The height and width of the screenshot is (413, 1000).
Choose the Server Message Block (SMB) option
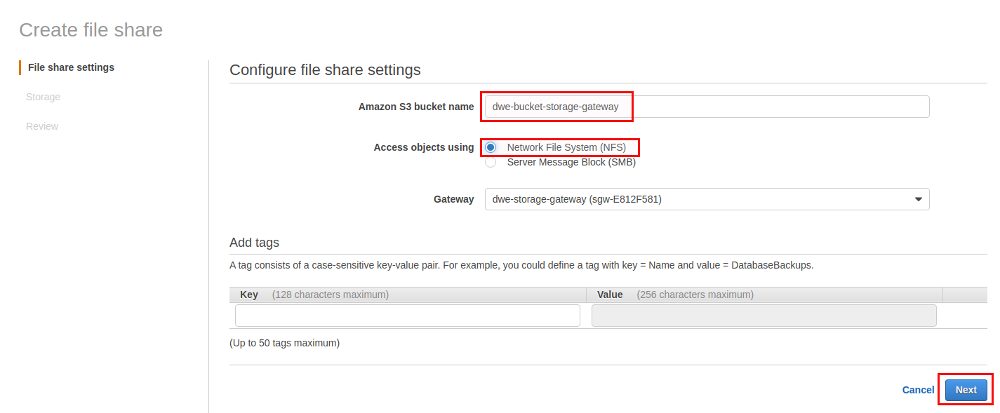(490, 163)
